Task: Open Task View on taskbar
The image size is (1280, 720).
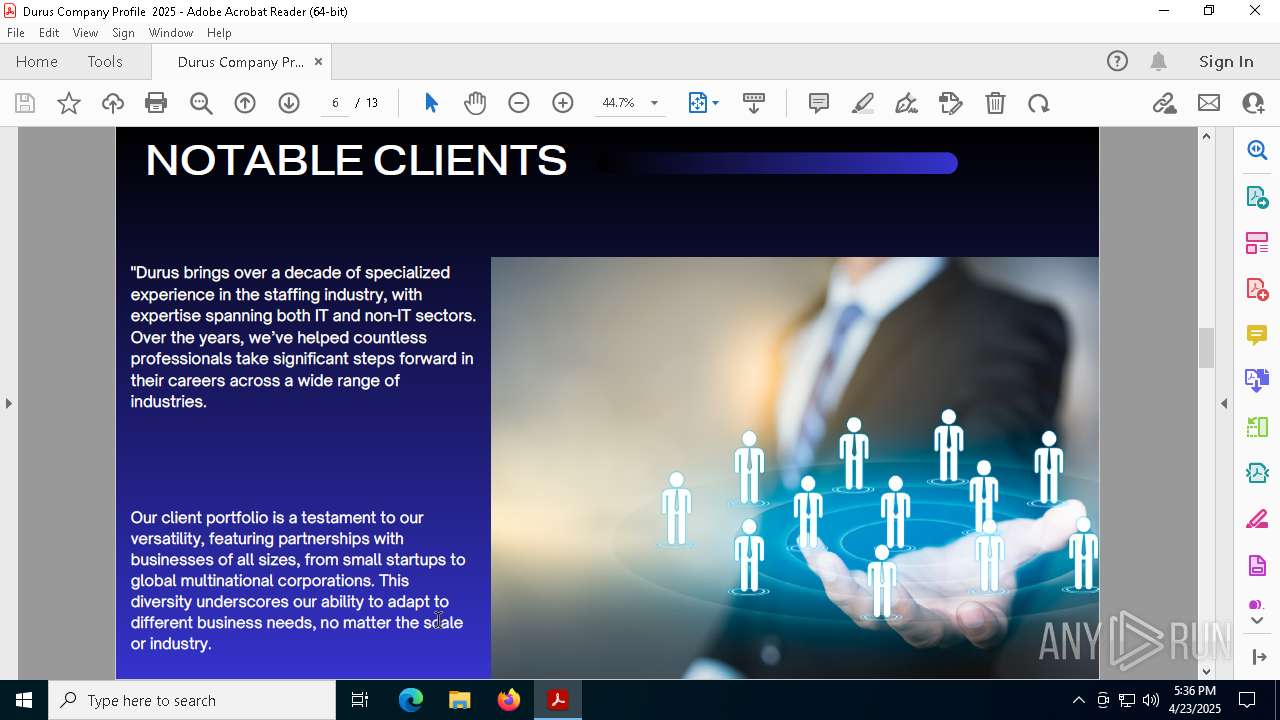Action: tap(360, 700)
